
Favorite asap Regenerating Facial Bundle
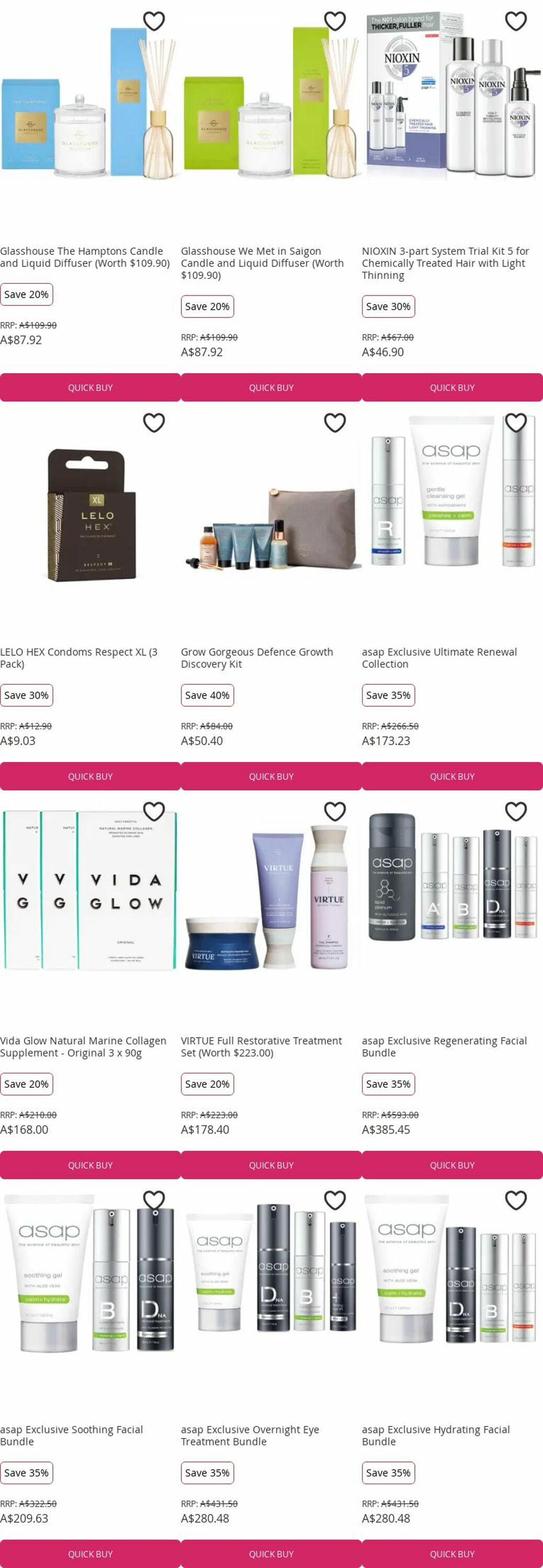(x=516, y=811)
